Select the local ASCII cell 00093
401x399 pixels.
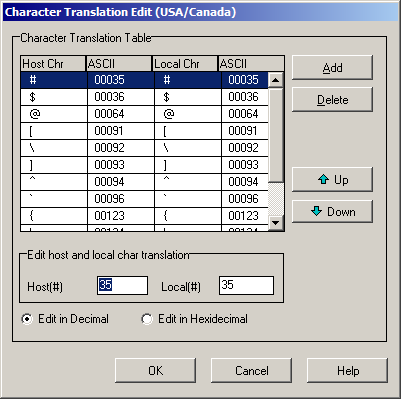pyautogui.click(x=245, y=165)
